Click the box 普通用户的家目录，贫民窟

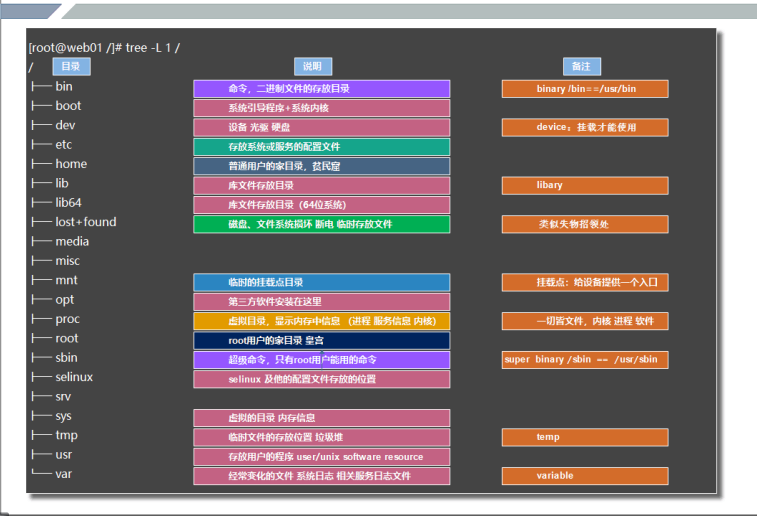pos(322,166)
